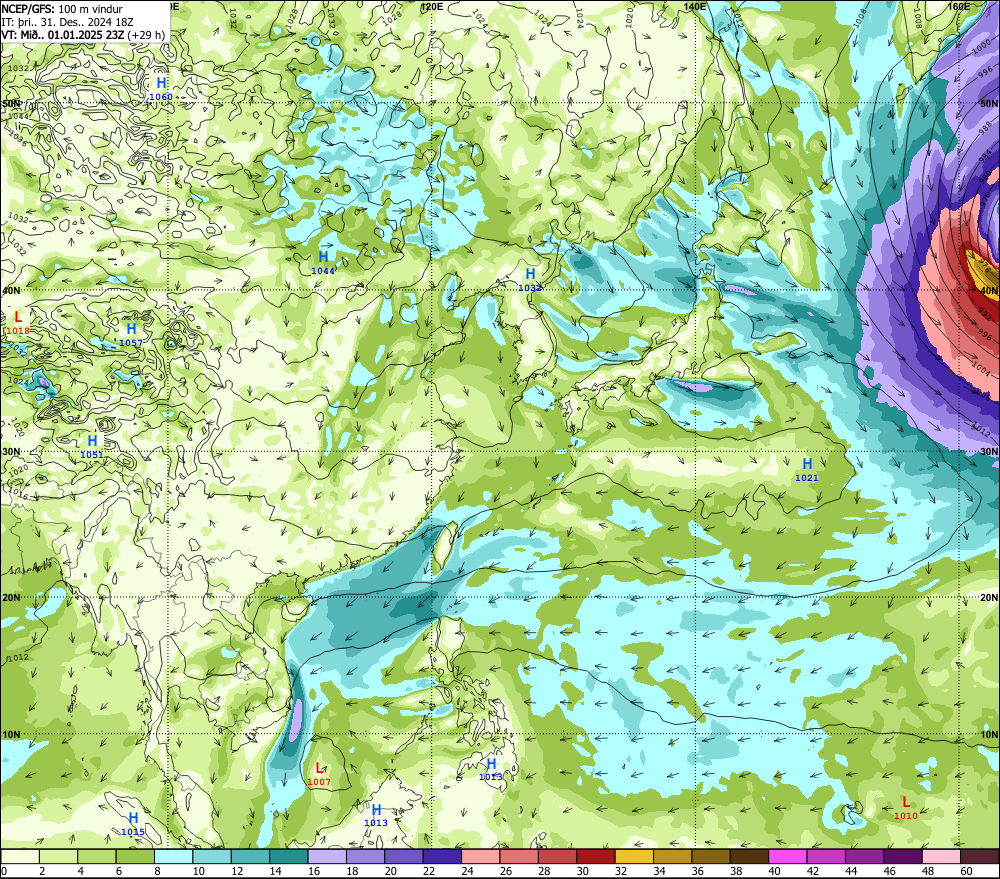This screenshot has width=1000, height=879.
Task: Pick the dark teal 14–16 legend swatch
Action: [289, 856]
